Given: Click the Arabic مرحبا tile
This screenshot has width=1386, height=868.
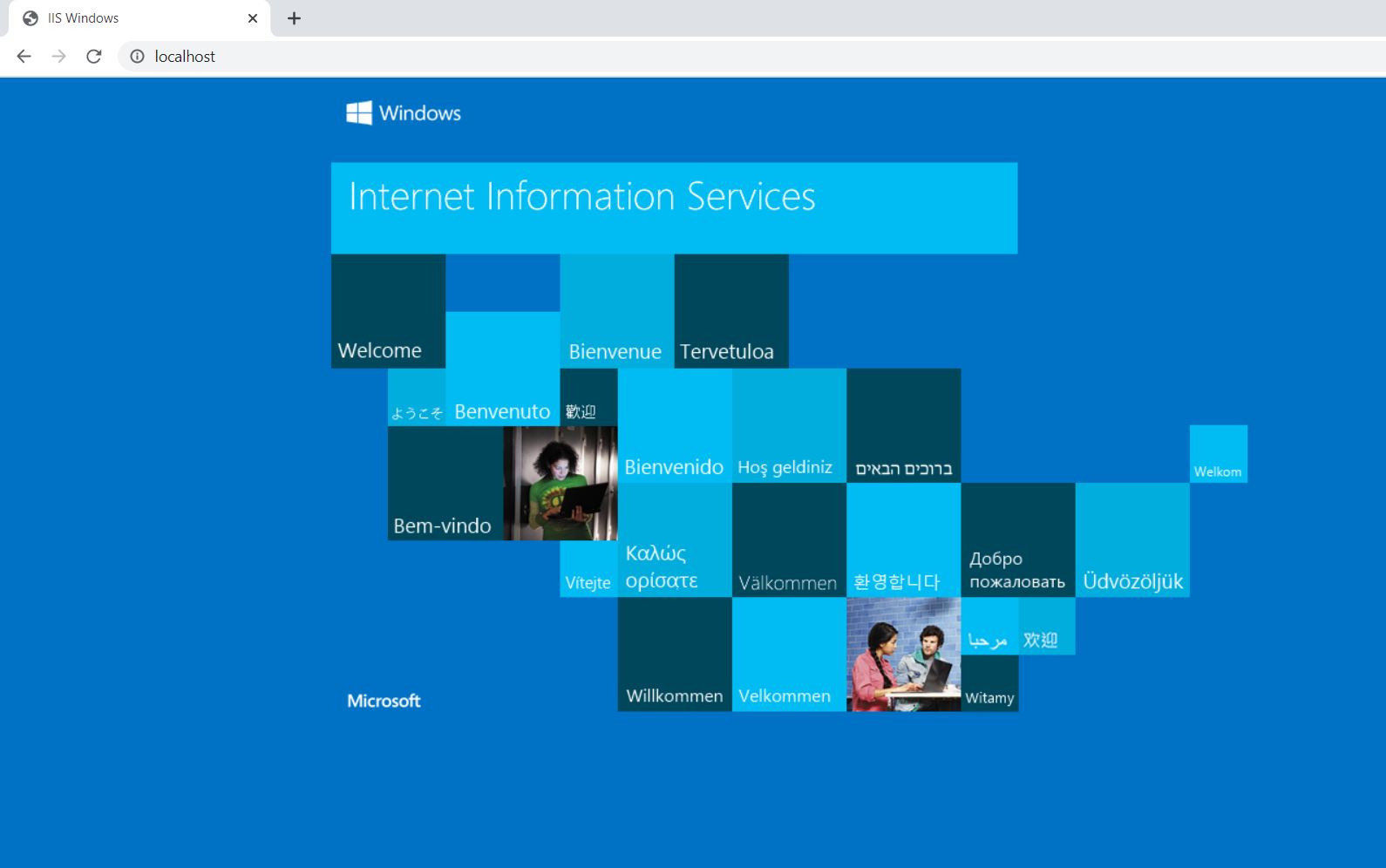Looking at the screenshot, I should 989,626.
